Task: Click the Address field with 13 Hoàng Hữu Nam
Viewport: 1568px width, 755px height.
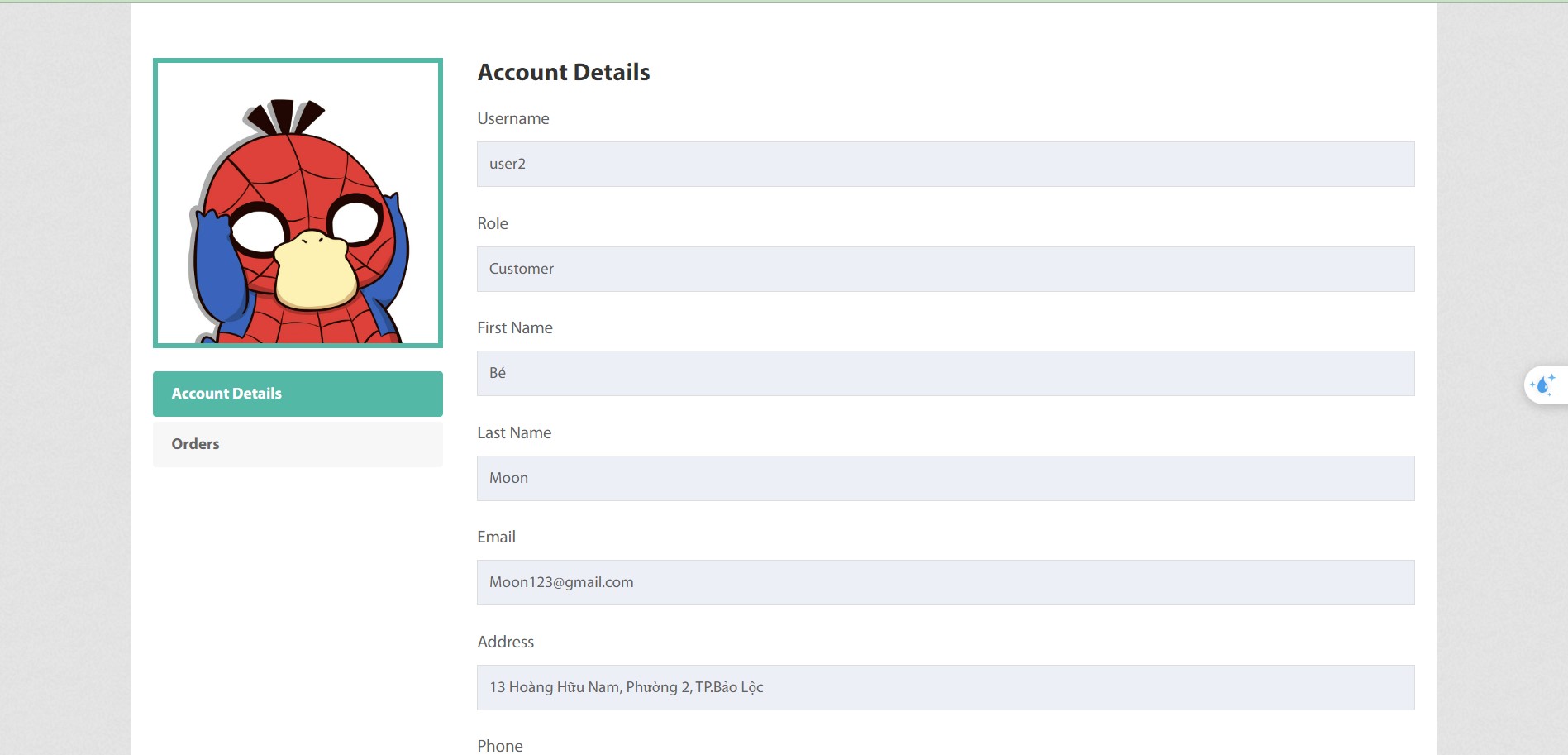Action: (x=946, y=687)
